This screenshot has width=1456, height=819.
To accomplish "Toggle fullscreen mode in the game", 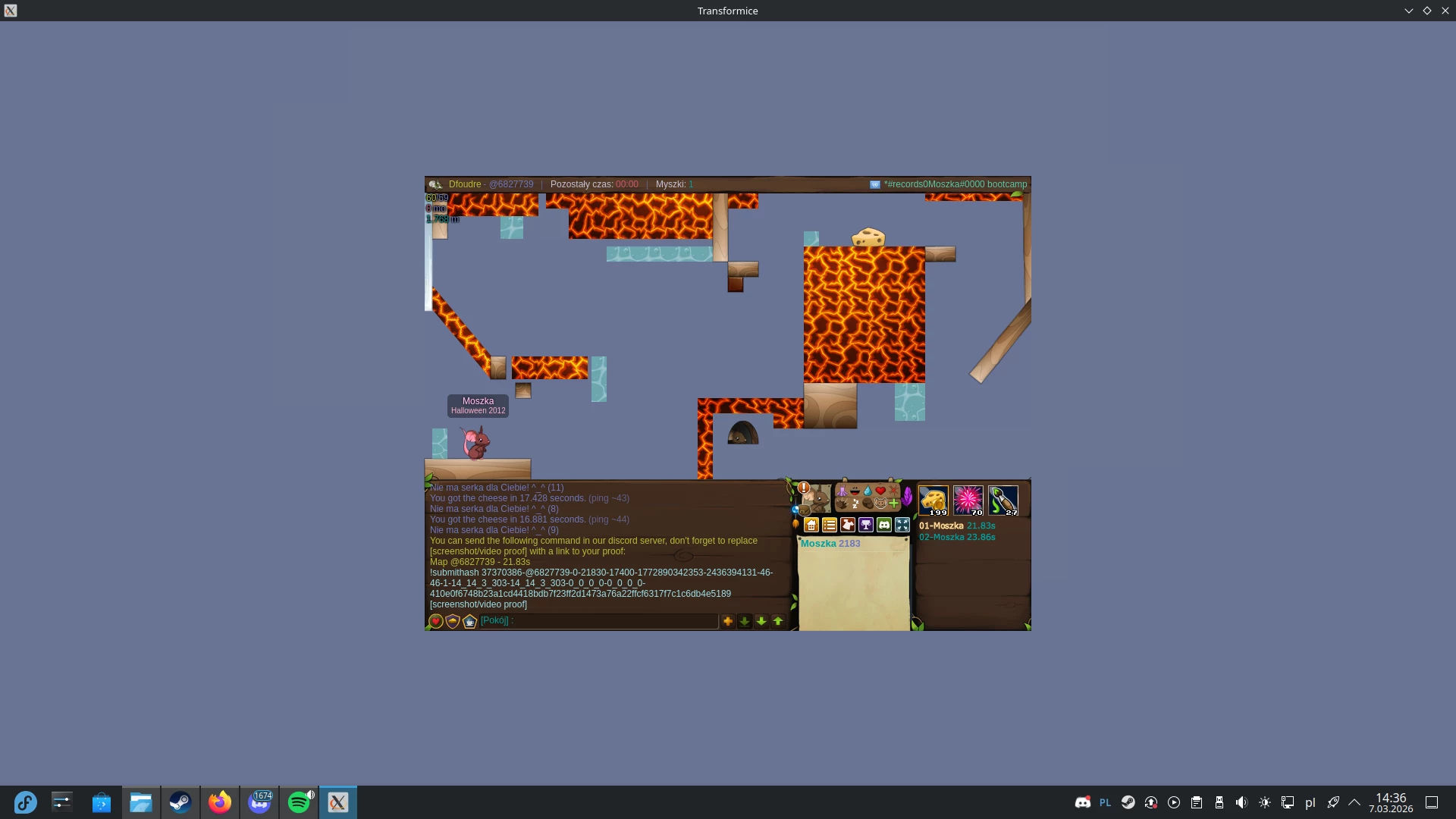I will [x=902, y=525].
